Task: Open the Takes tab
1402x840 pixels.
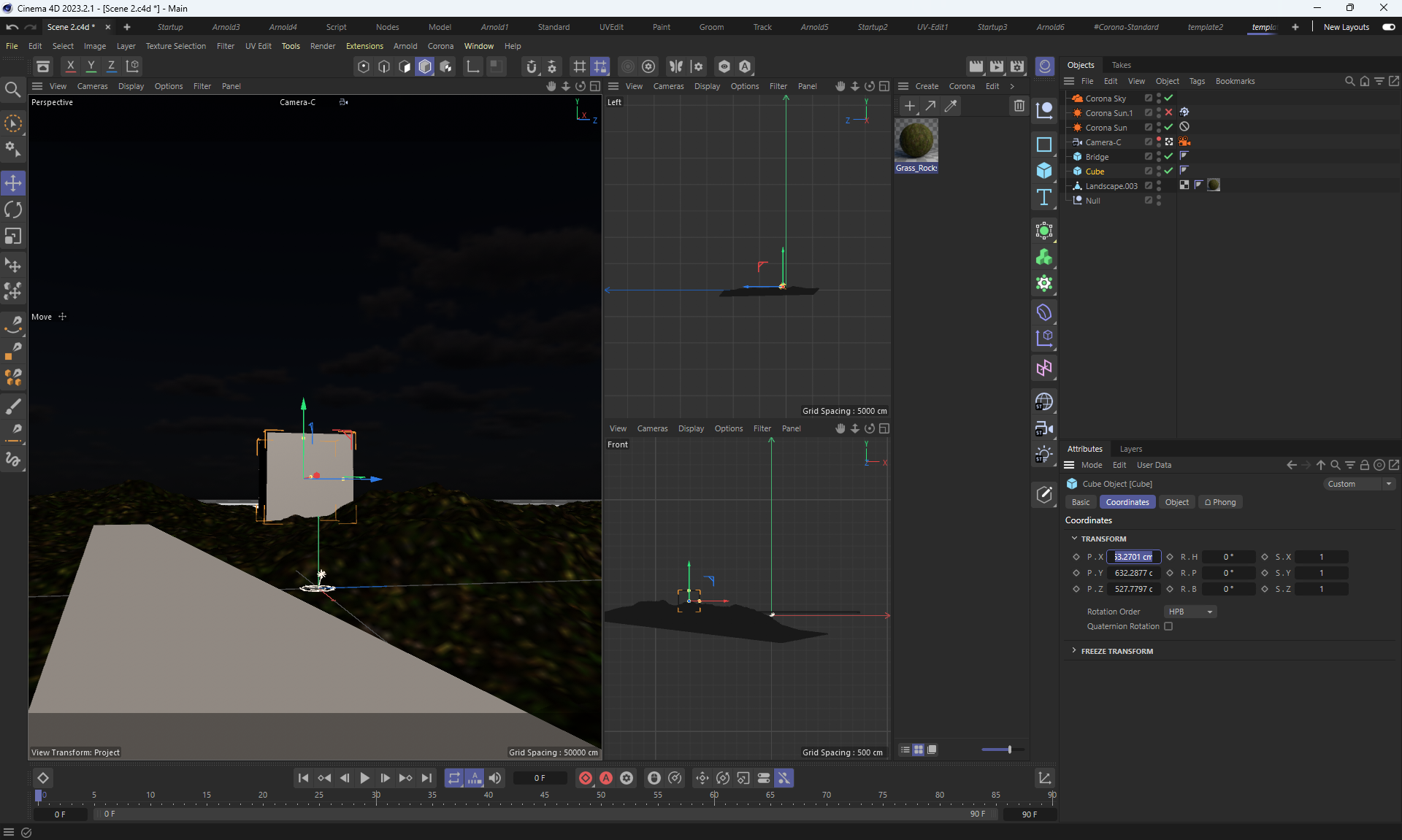Action: [1121, 65]
